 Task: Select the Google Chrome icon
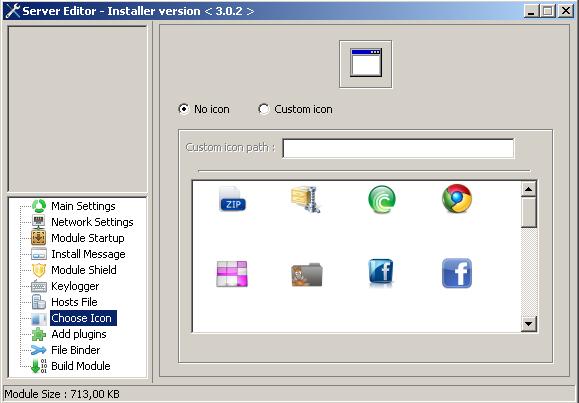pos(457,199)
